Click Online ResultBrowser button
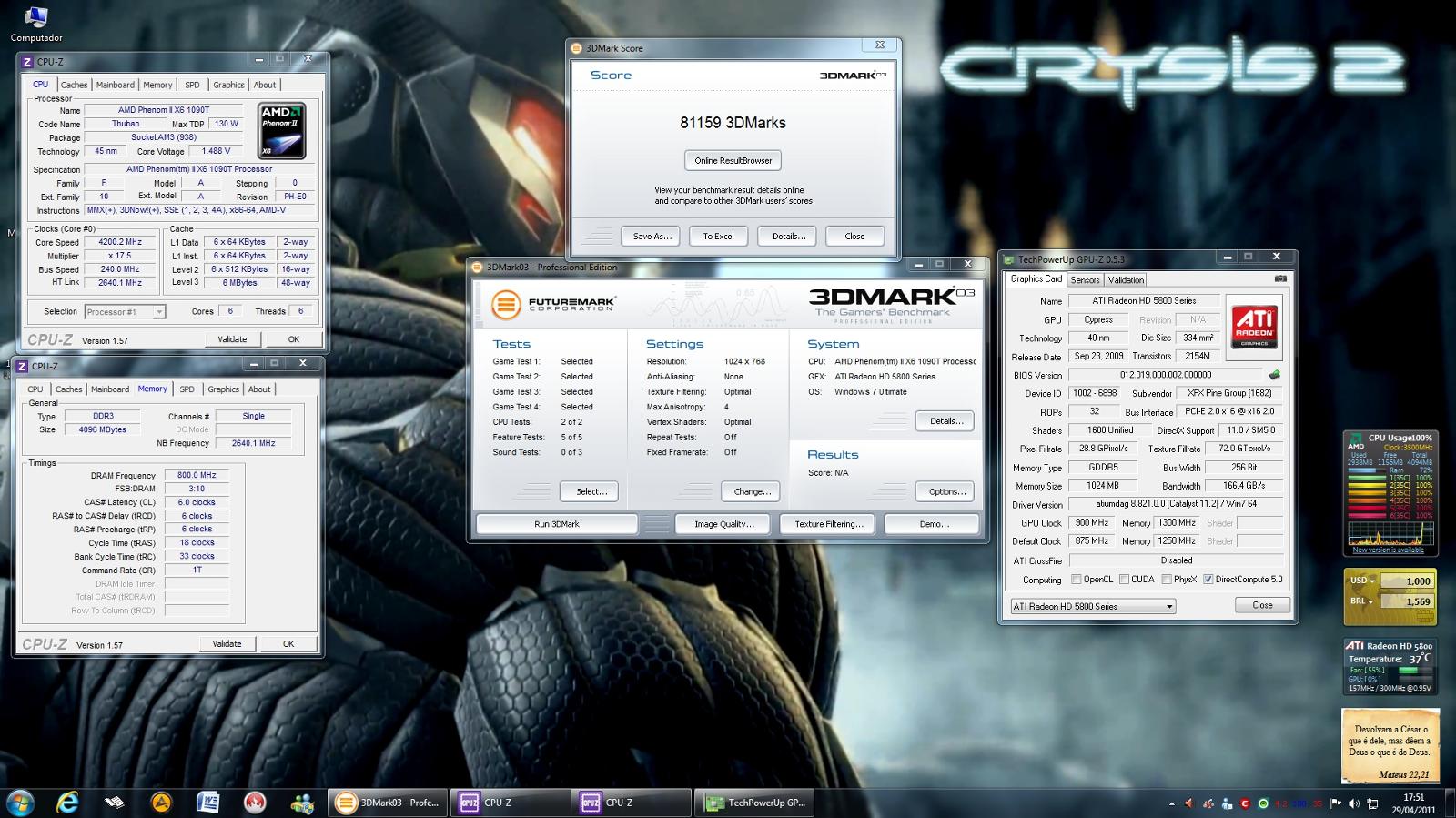 tap(733, 160)
